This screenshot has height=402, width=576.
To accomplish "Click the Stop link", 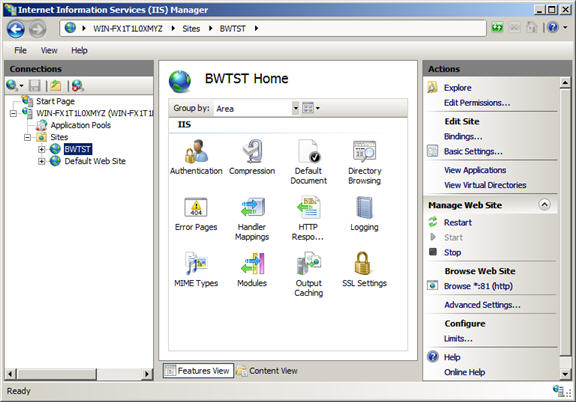I will [x=452, y=252].
